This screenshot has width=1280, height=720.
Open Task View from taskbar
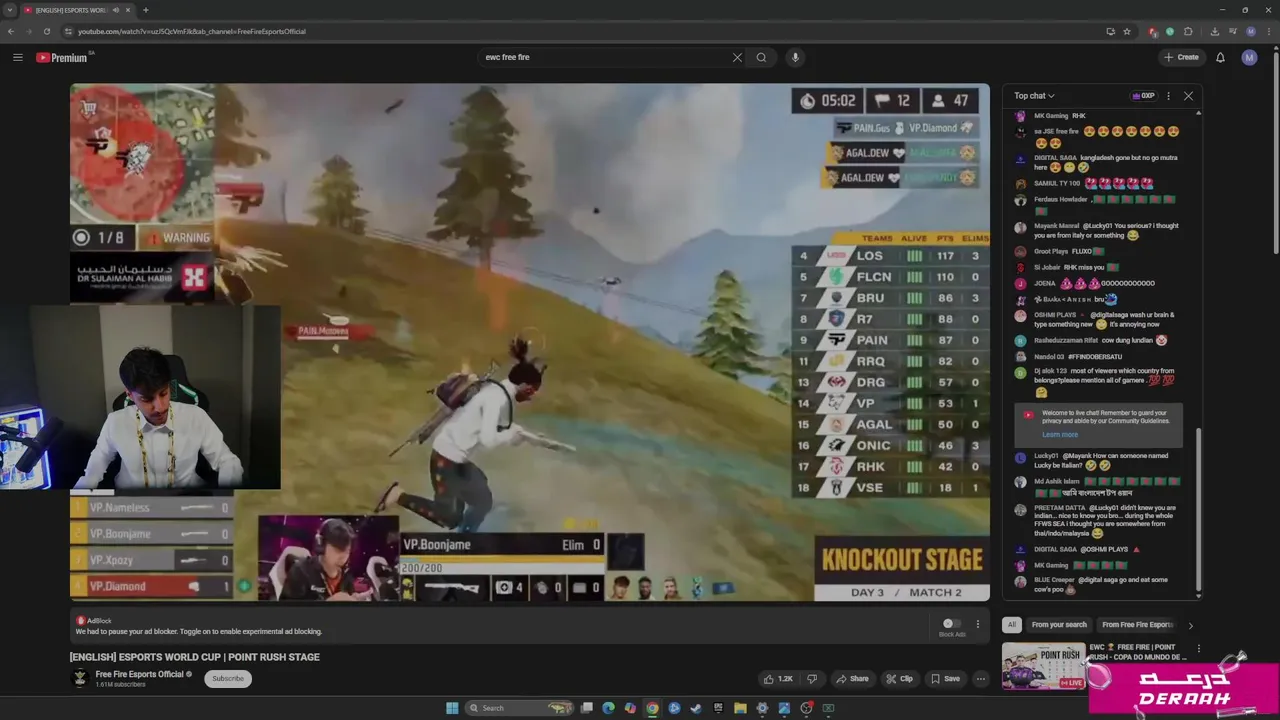[x=587, y=708]
